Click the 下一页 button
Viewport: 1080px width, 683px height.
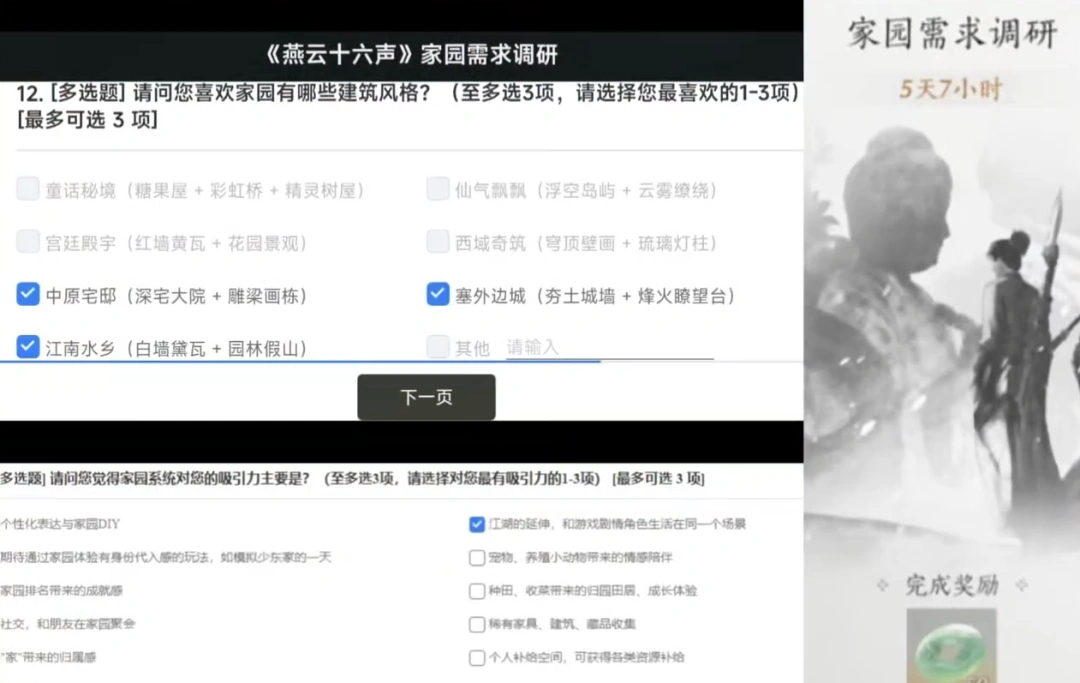(x=426, y=397)
